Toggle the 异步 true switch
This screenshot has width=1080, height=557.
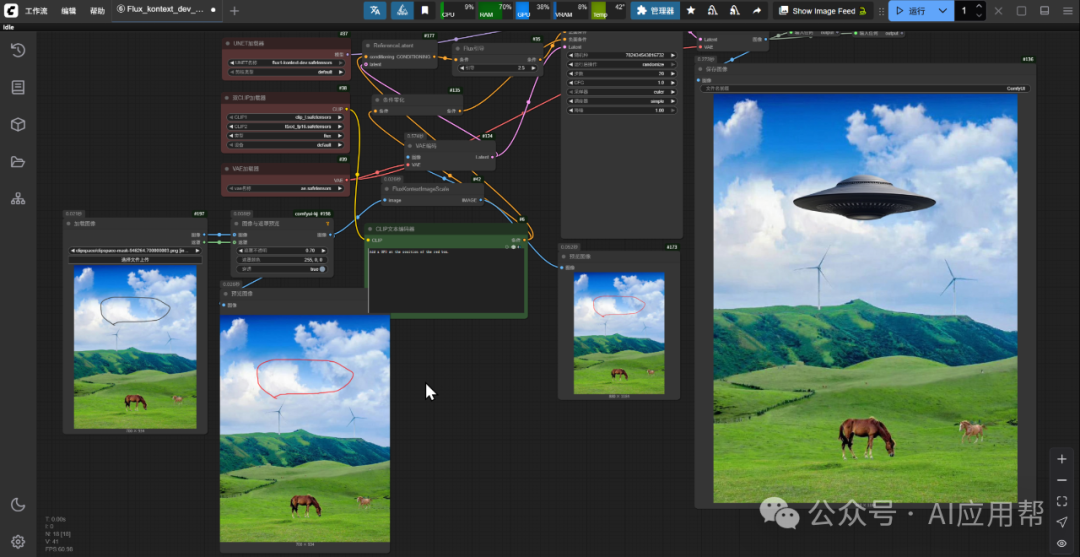(x=282, y=269)
